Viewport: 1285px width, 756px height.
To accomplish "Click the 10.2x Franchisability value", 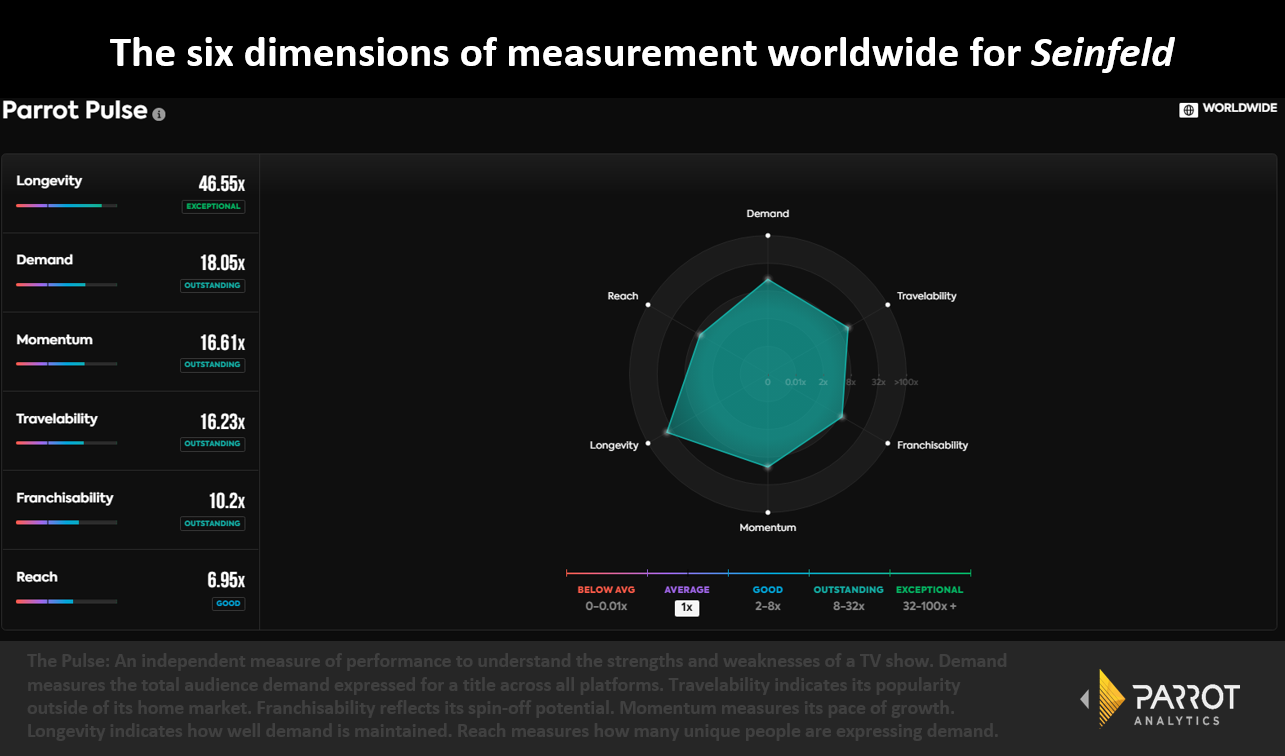I will pyautogui.click(x=227, y=500).
